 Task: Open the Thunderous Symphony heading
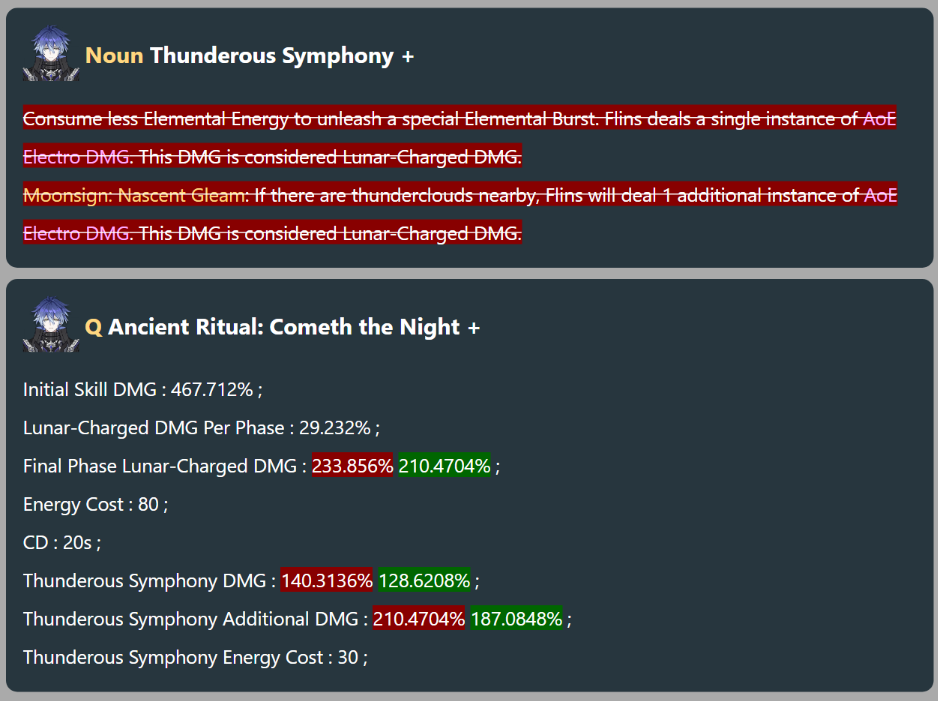pyautogui.click(x=272, y=56)
